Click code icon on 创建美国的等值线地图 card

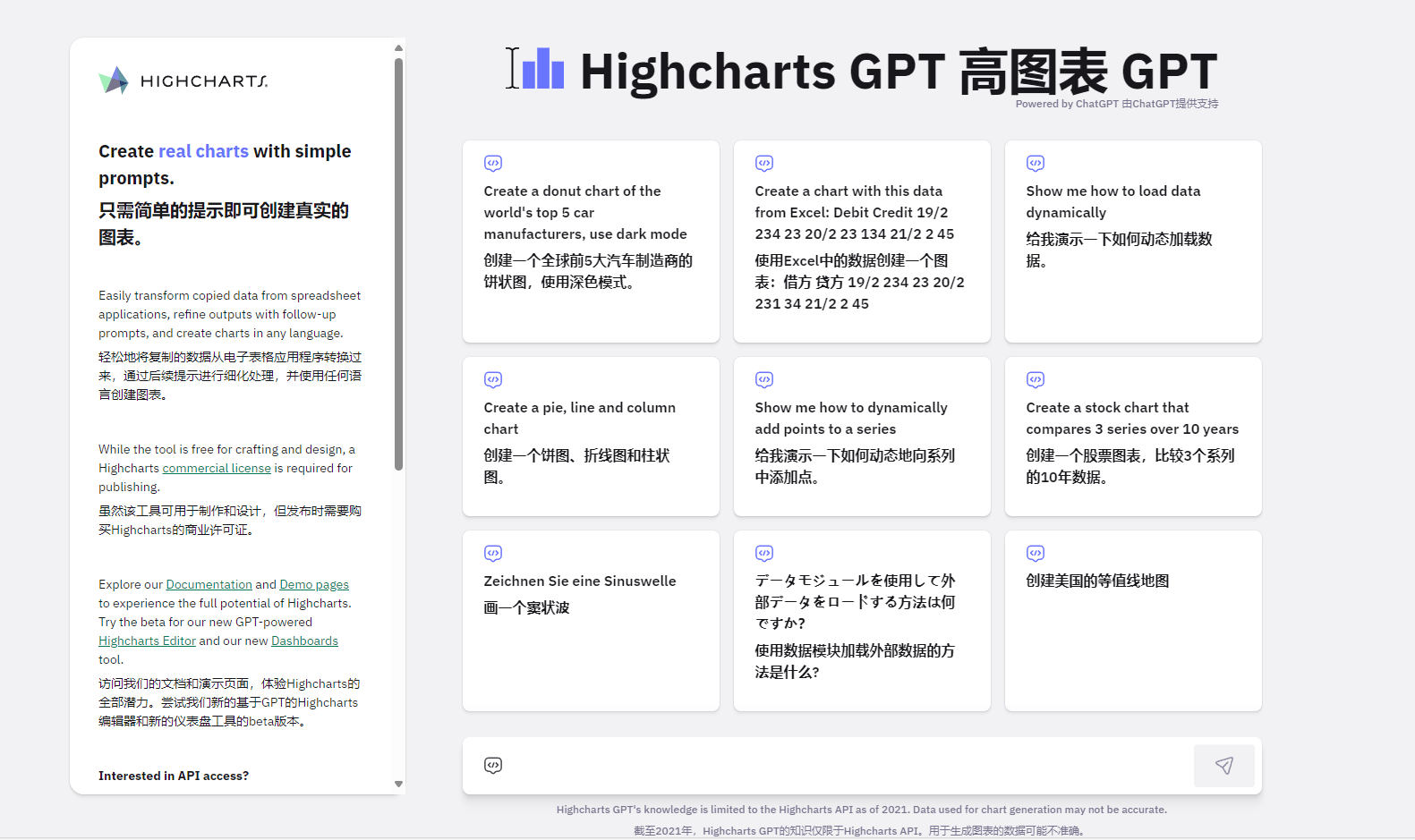coord(1036,553)
